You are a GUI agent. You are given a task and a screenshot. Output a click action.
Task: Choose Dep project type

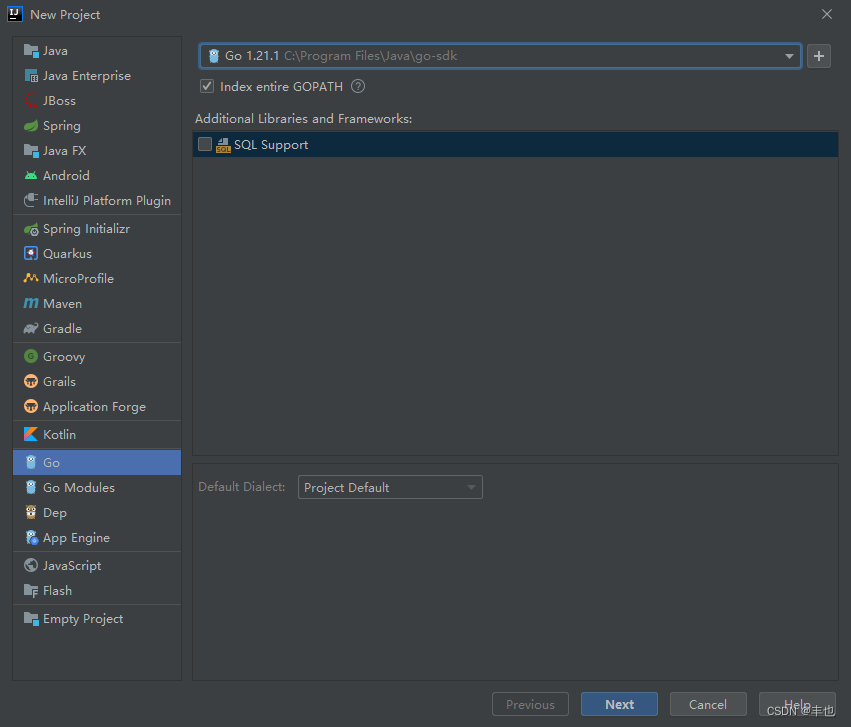[x=97, y=512]
